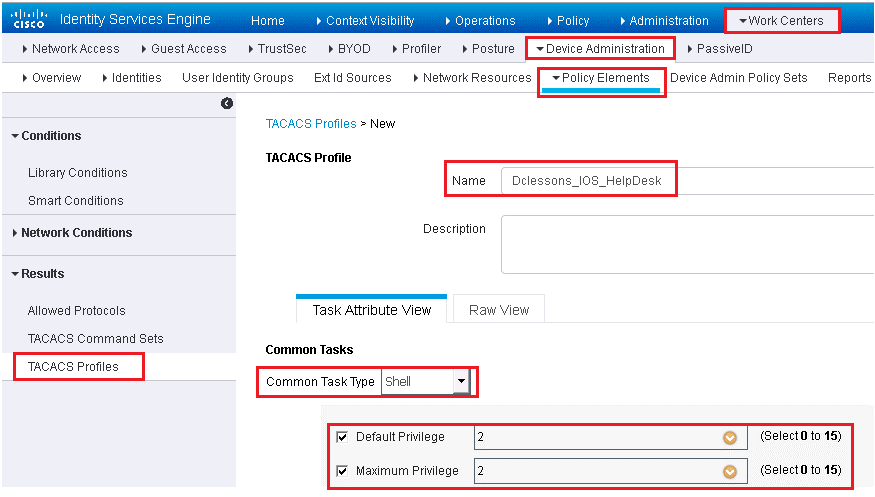Screen dimensions: 875x497
Task: Expand the Administration menu
Action: 664,21
